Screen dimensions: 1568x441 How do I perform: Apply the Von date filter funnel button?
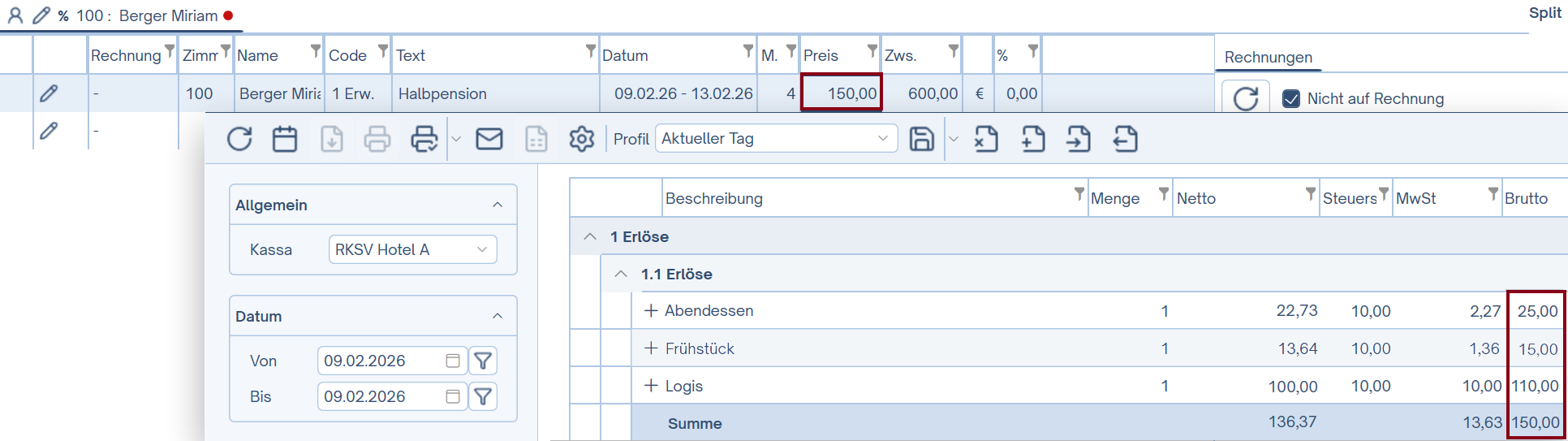coord(483,361)
